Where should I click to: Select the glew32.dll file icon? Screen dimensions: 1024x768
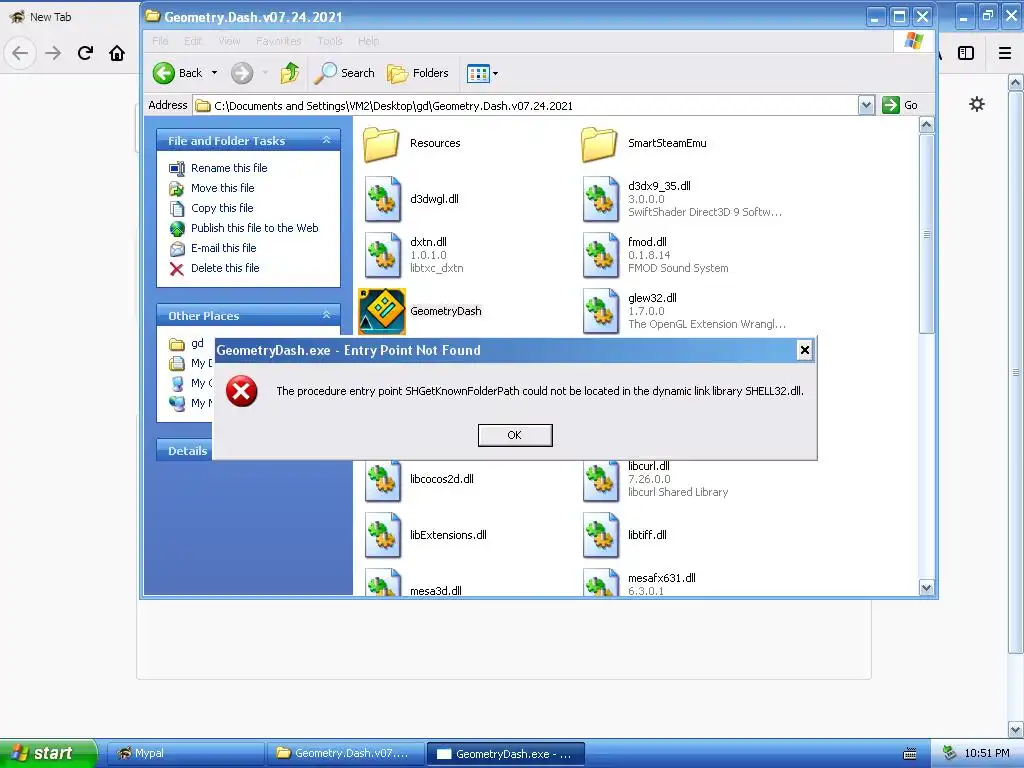[600, 312]
